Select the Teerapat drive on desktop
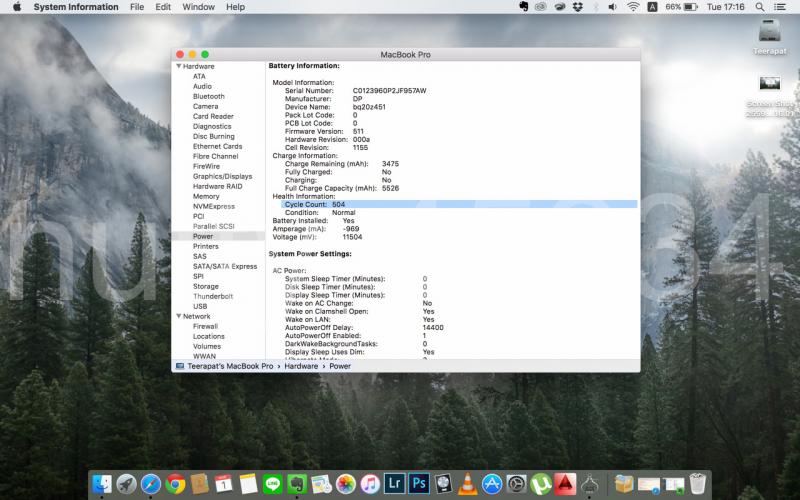 pyautogui.click(x=769, y=32)
